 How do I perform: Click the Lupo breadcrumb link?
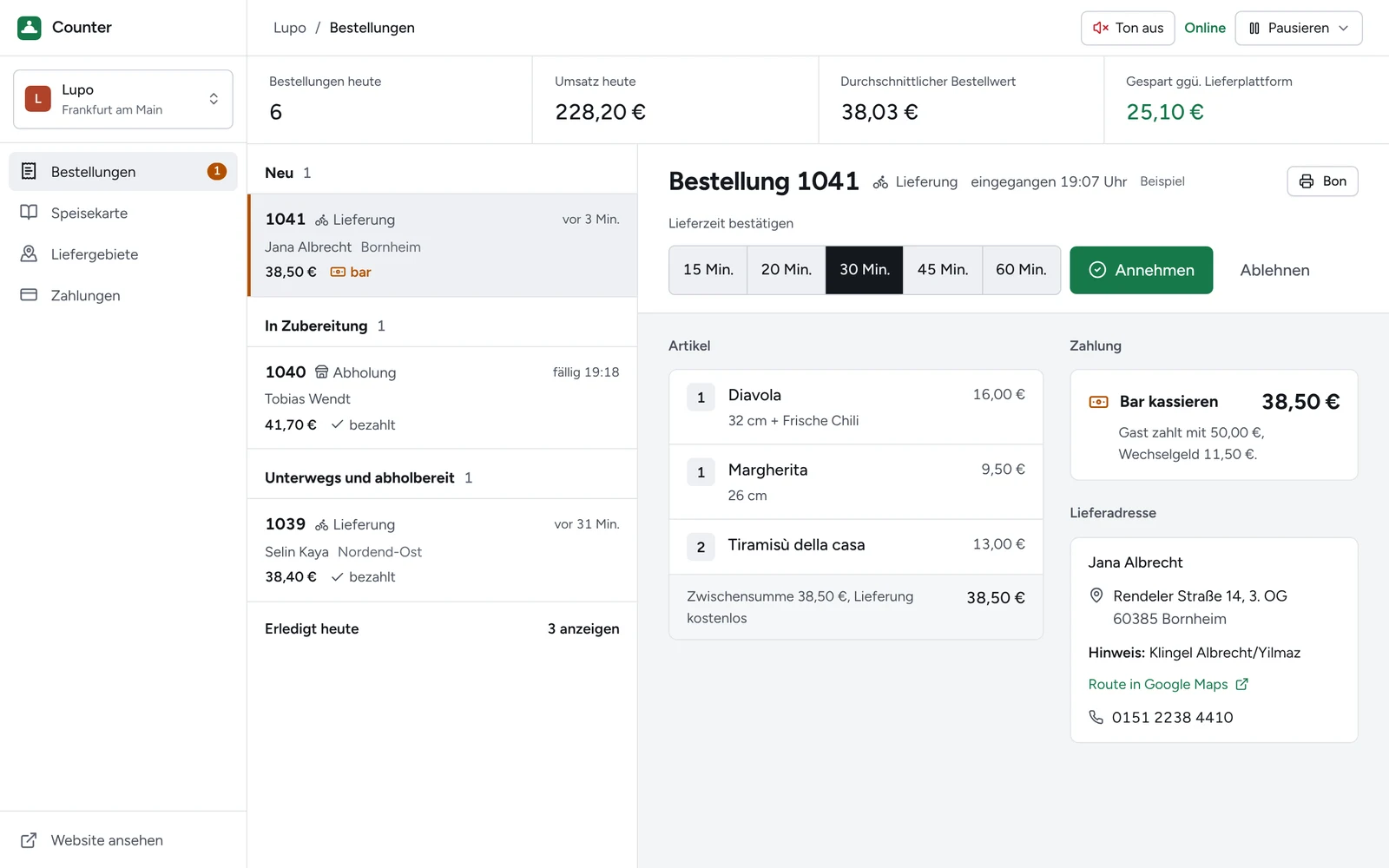(290, 28)
